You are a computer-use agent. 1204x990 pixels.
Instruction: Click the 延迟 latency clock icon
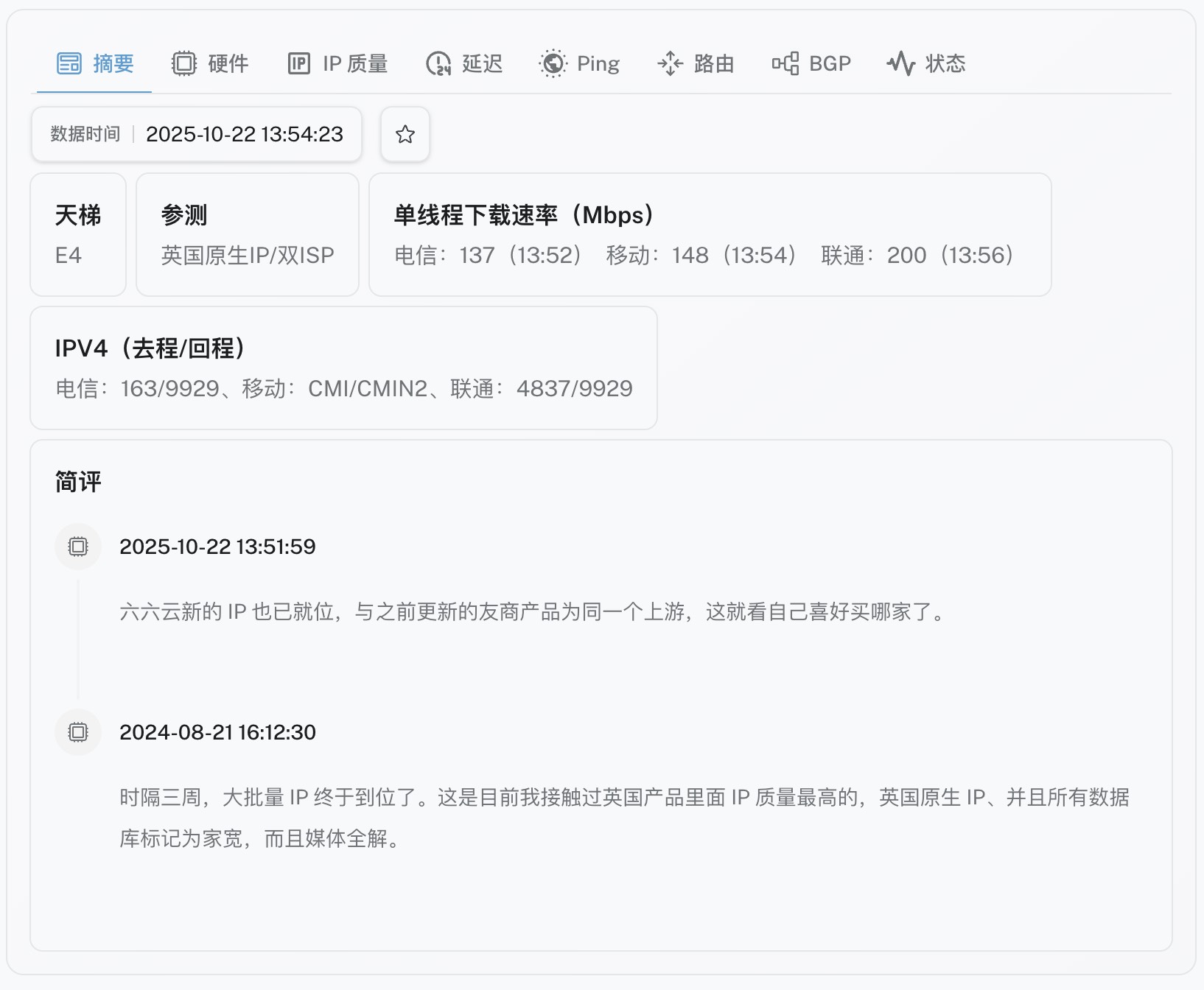(x=438, y=64)
